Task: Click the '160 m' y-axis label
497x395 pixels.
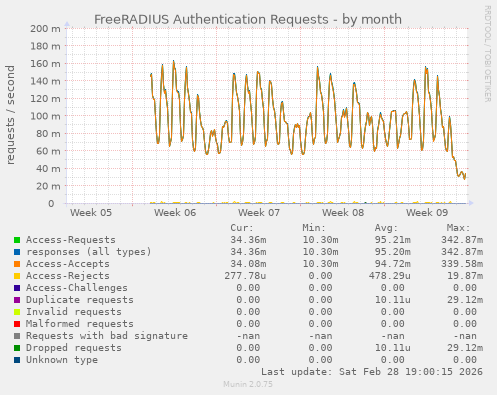Action: (46, 64)
